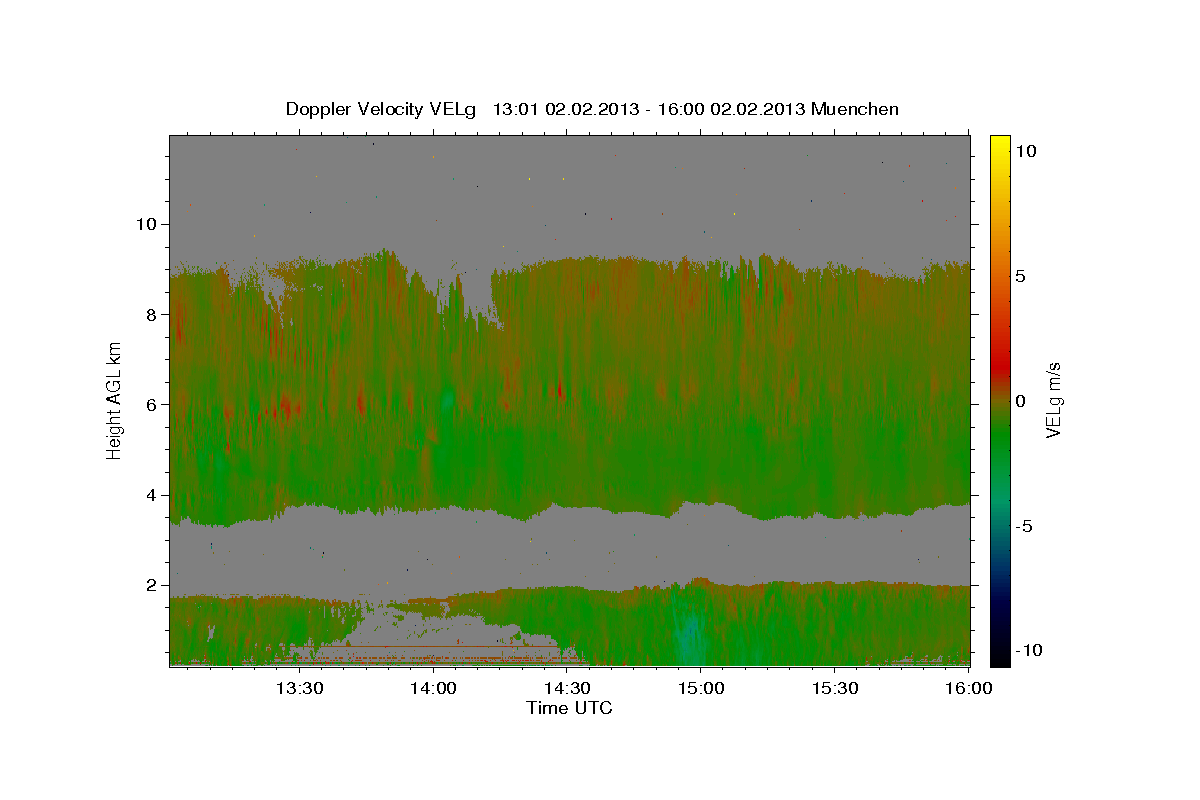Click the colorbar value -10 label
The width and height of the screenshot is (1200, 800).
click(1027, 650)
